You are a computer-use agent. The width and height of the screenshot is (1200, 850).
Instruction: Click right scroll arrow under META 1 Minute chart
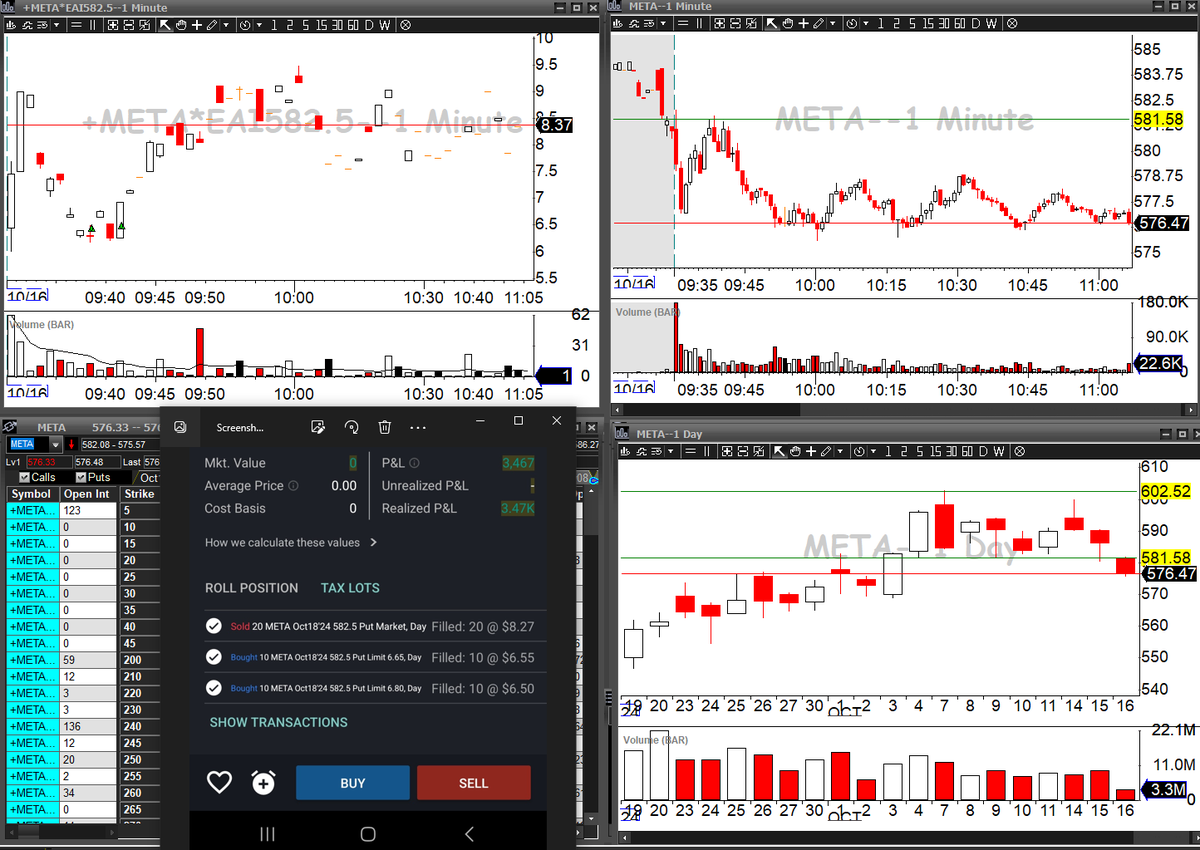pos(1191,409)
